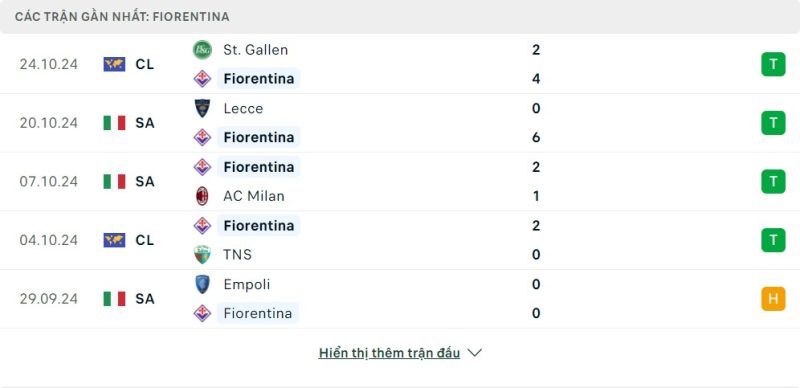
Task: Click the Empoli club crest
Action: tap(202, 284)
